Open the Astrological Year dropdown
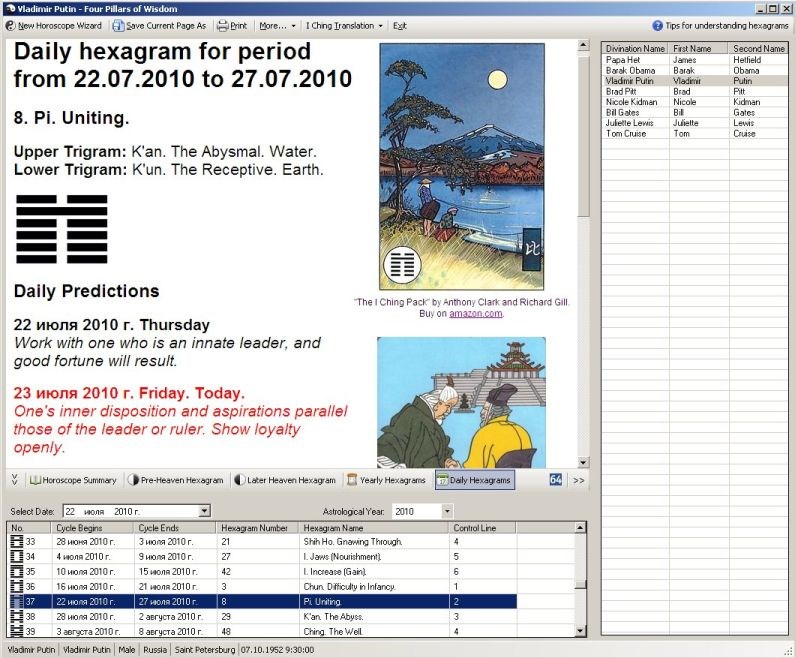This screenshot has width=796, height=658. point(447,511)
